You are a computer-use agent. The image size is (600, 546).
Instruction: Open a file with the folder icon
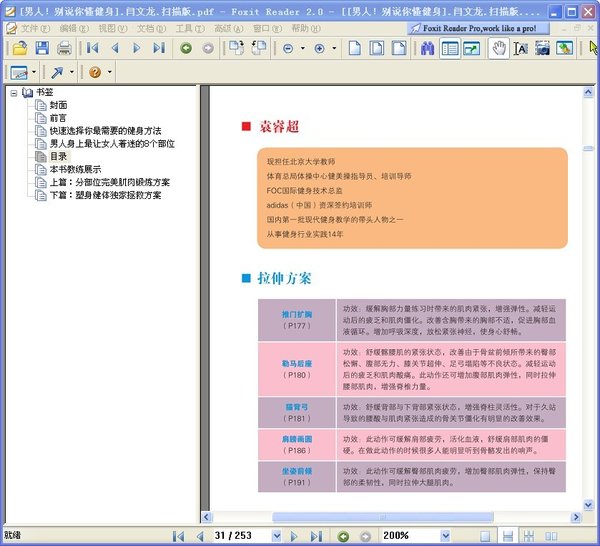point(19,48)
